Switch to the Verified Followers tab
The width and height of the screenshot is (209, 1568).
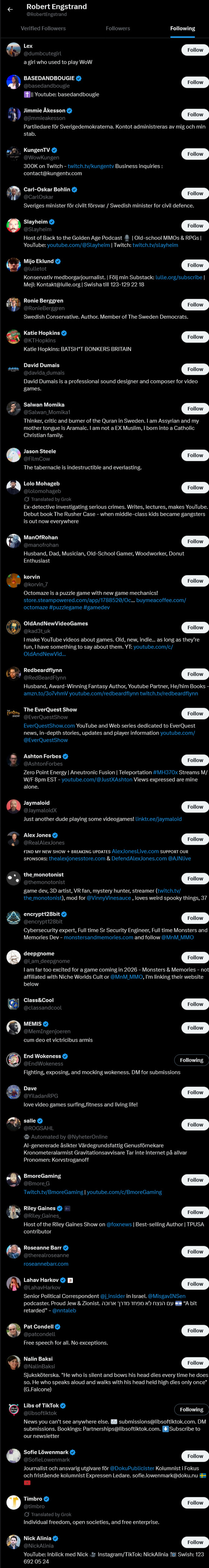(43, 29)
